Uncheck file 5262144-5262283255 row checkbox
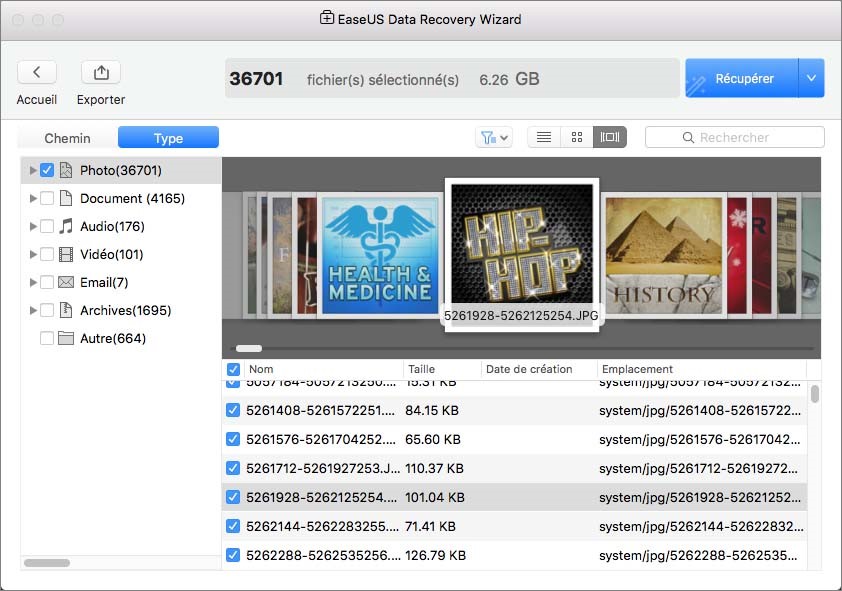Screen dimensions: 842x591 point(233,527)
